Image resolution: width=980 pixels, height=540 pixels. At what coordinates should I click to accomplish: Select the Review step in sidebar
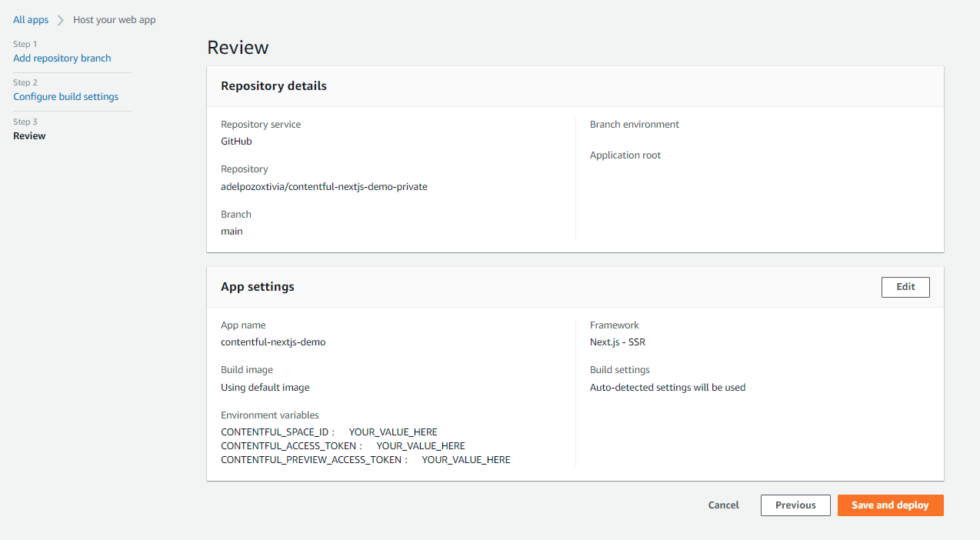[29, 136]
